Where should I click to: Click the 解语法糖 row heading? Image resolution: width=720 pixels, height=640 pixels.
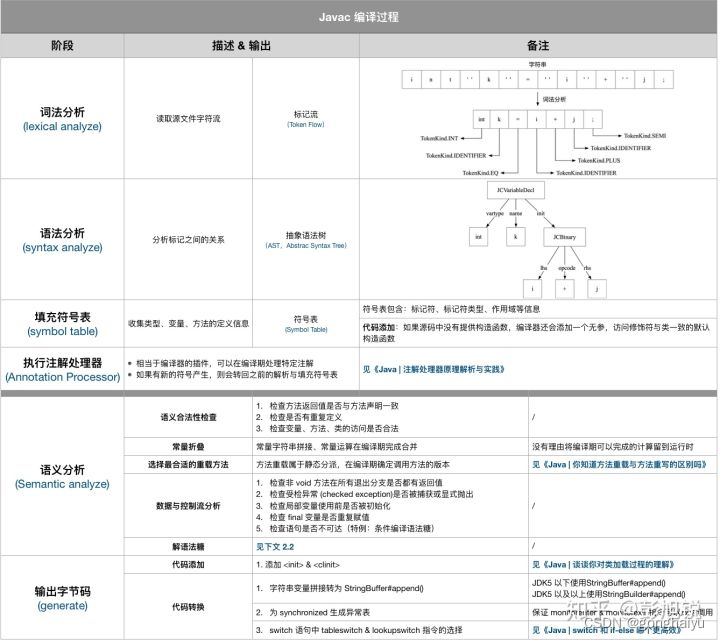(188, 546)
